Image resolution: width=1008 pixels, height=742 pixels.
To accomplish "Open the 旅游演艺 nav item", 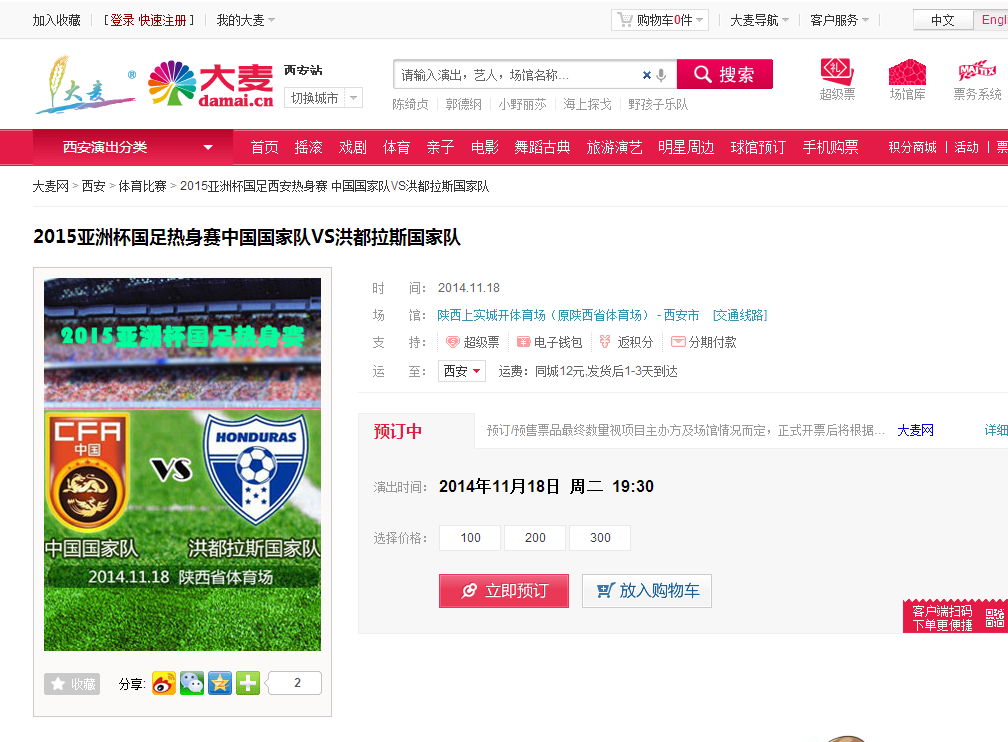I will (614, 147).
